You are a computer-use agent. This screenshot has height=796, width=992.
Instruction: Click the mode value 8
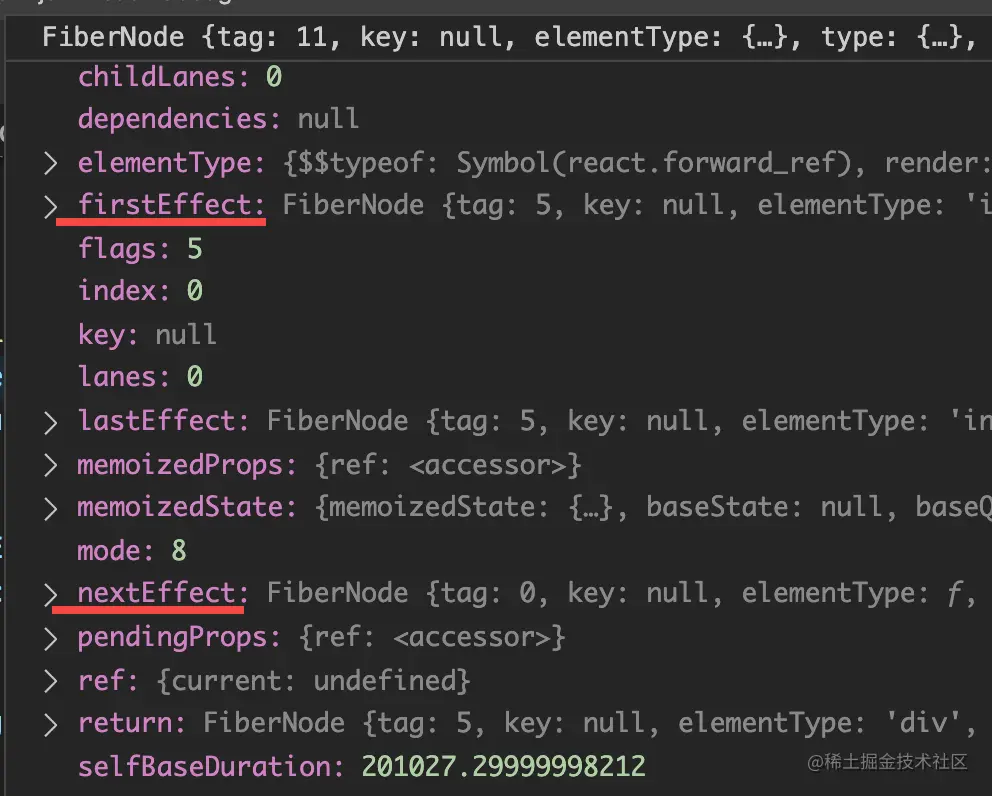point(179,550)
